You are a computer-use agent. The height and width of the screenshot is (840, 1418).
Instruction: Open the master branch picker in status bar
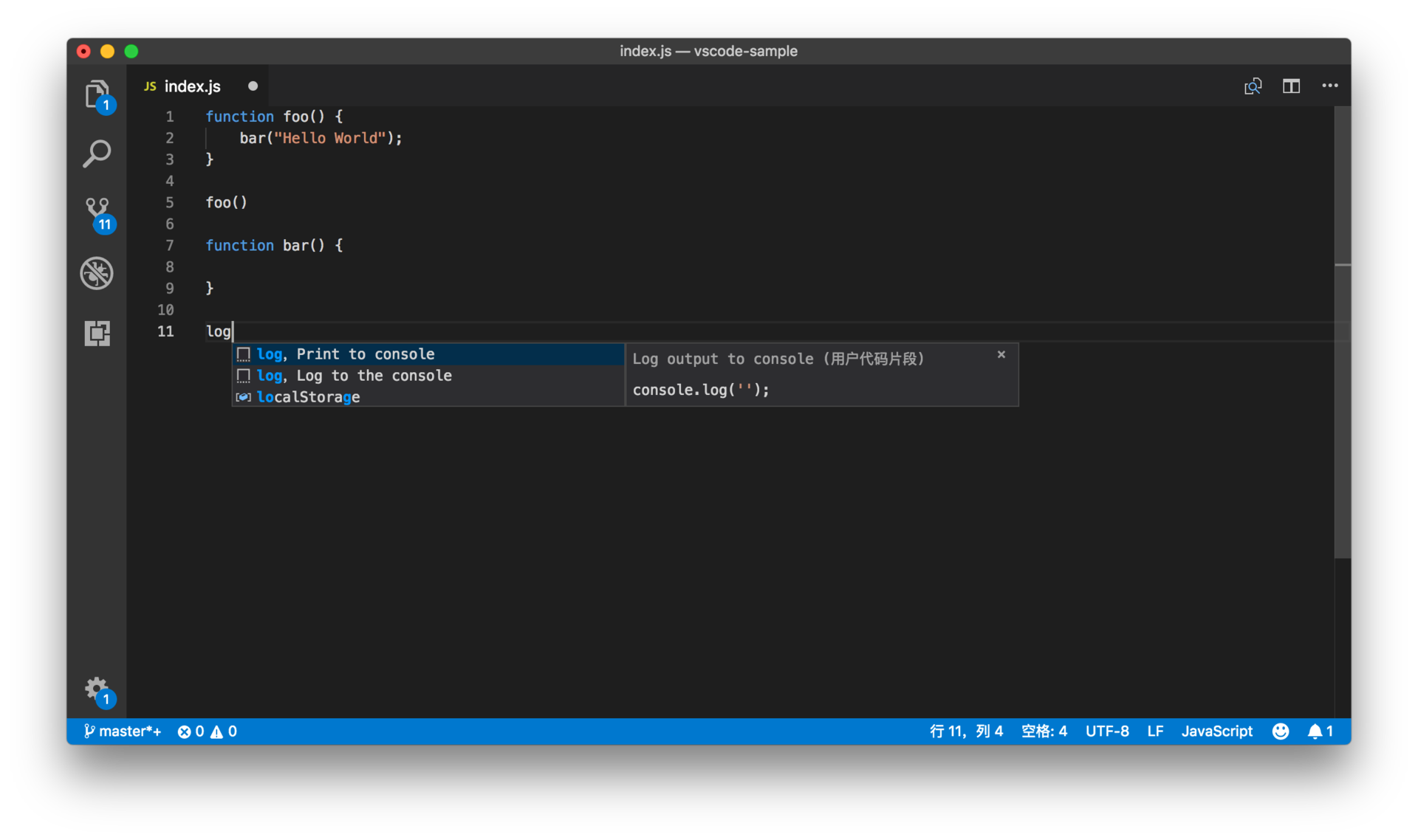coord(123,731)
